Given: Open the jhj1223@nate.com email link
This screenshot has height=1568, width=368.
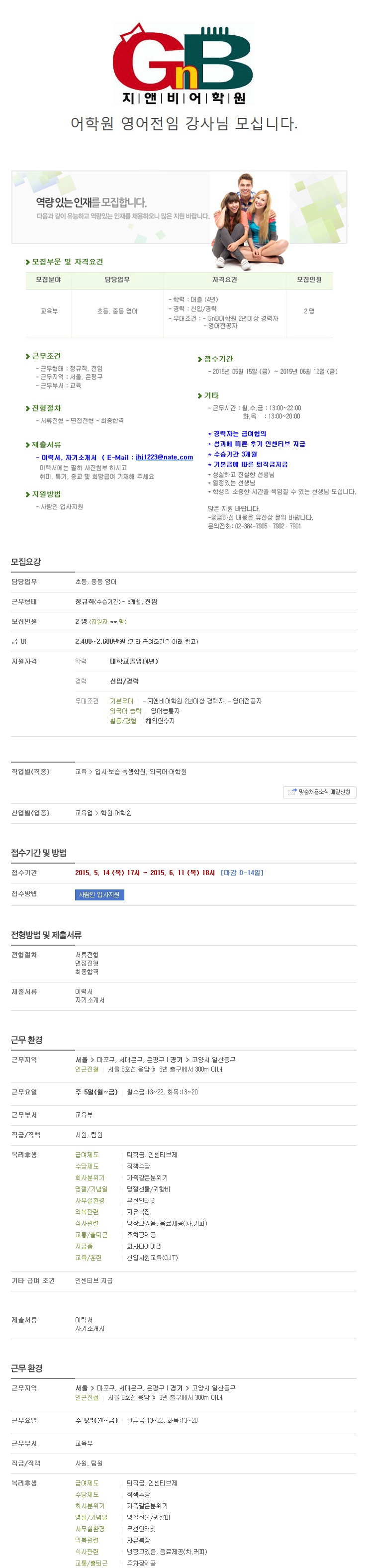Looking at the screenshot, I should 164,457.
